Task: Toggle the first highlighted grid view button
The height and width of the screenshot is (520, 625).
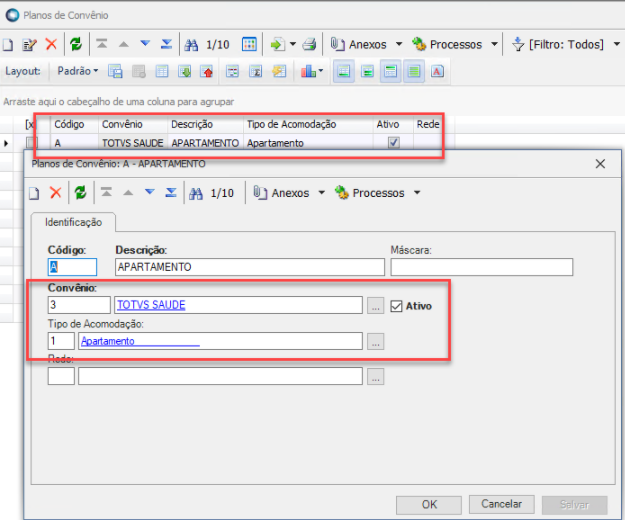Action: [x=344, y=72]
